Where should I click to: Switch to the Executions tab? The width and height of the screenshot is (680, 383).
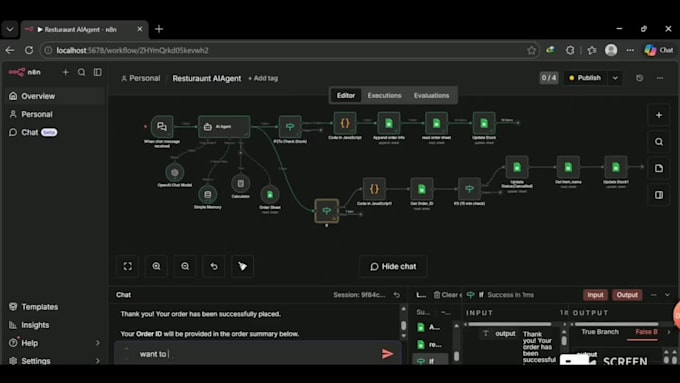click(384, 95)
